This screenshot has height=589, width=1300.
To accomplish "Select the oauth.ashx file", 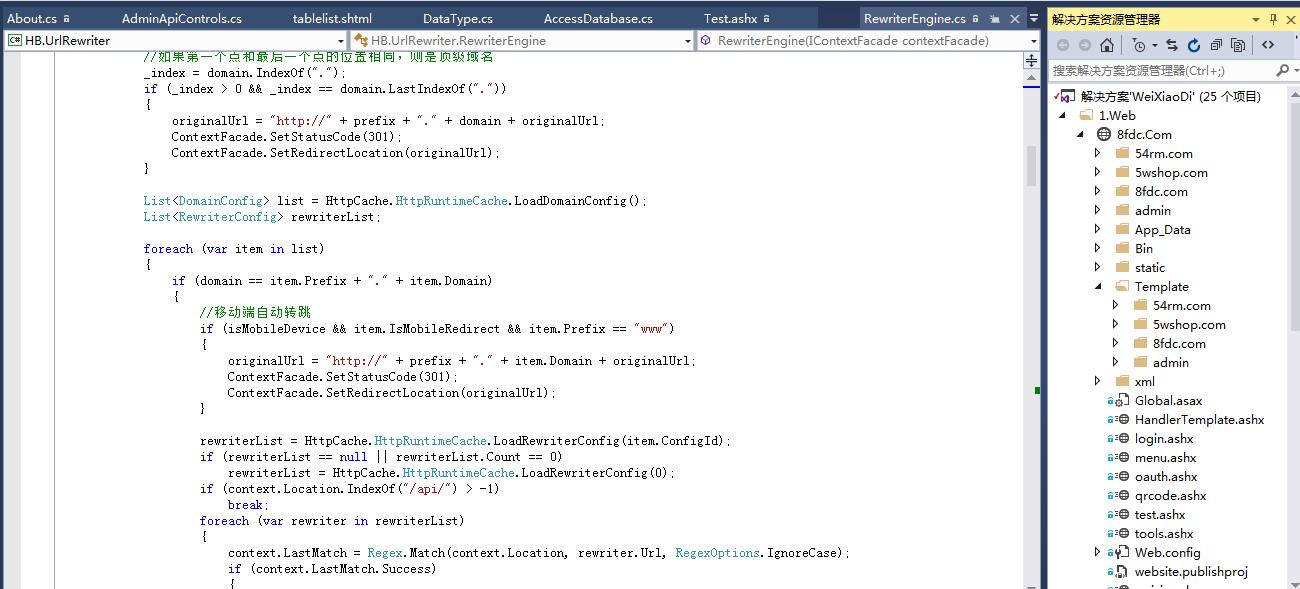I will [1166, 476].
